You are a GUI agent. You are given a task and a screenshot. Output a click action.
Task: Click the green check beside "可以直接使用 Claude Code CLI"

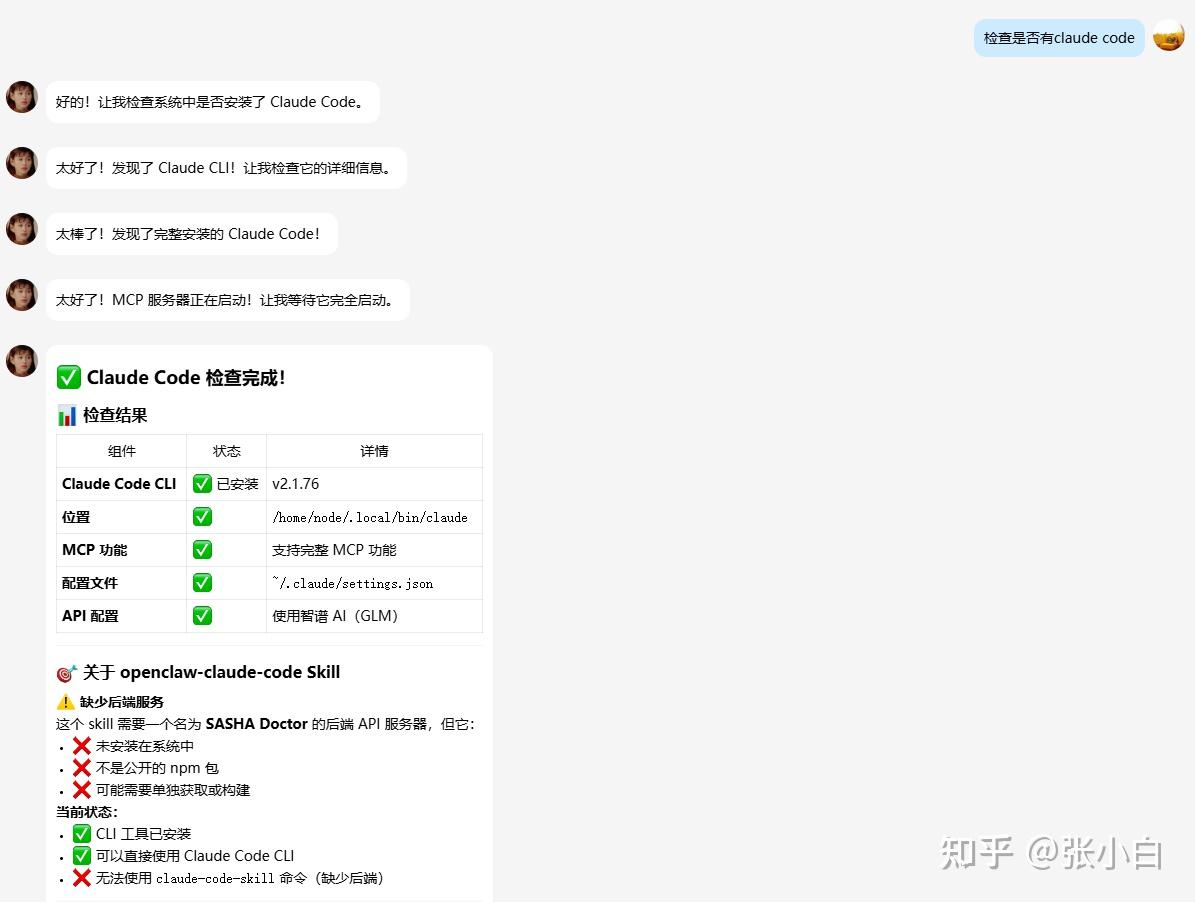tap(82, 856)
